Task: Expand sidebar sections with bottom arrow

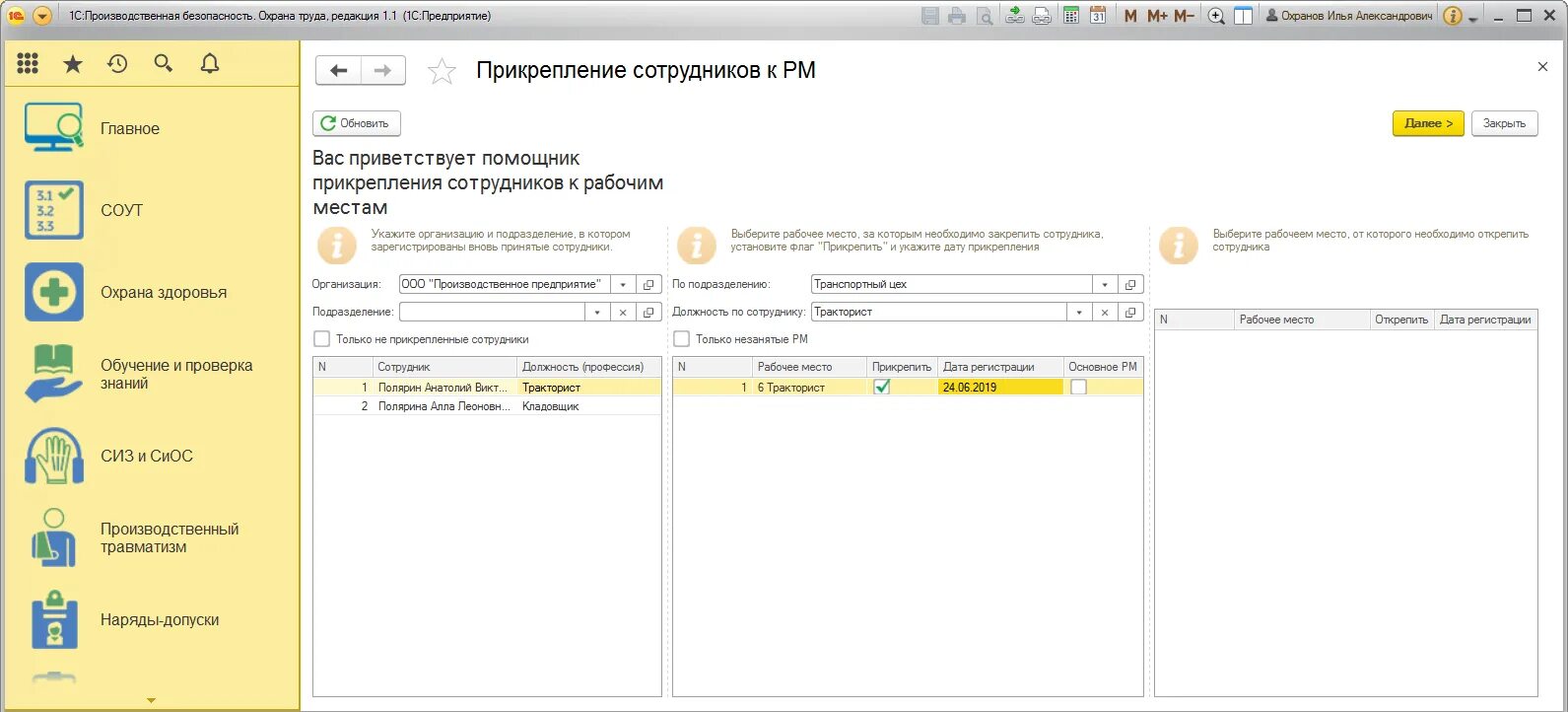Action: pyautogui.click(x=151, y=701)
